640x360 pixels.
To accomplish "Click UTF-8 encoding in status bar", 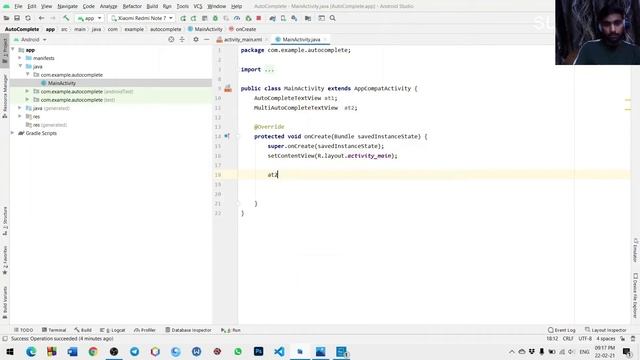I will pos(585,339).
